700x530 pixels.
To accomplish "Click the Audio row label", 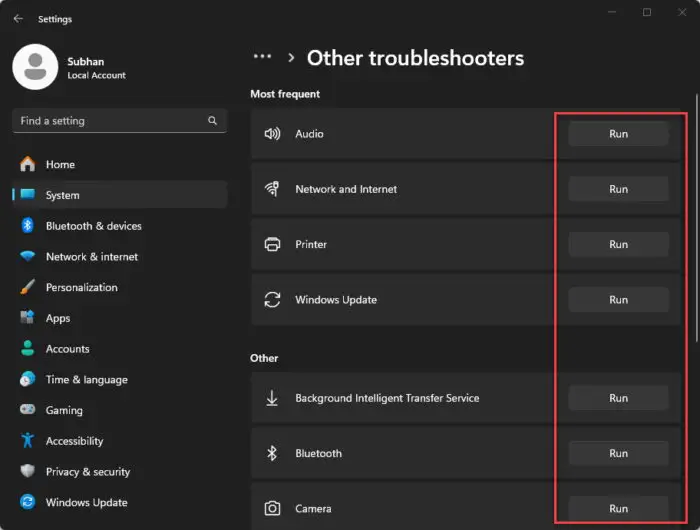I will (x=309, y=134).
